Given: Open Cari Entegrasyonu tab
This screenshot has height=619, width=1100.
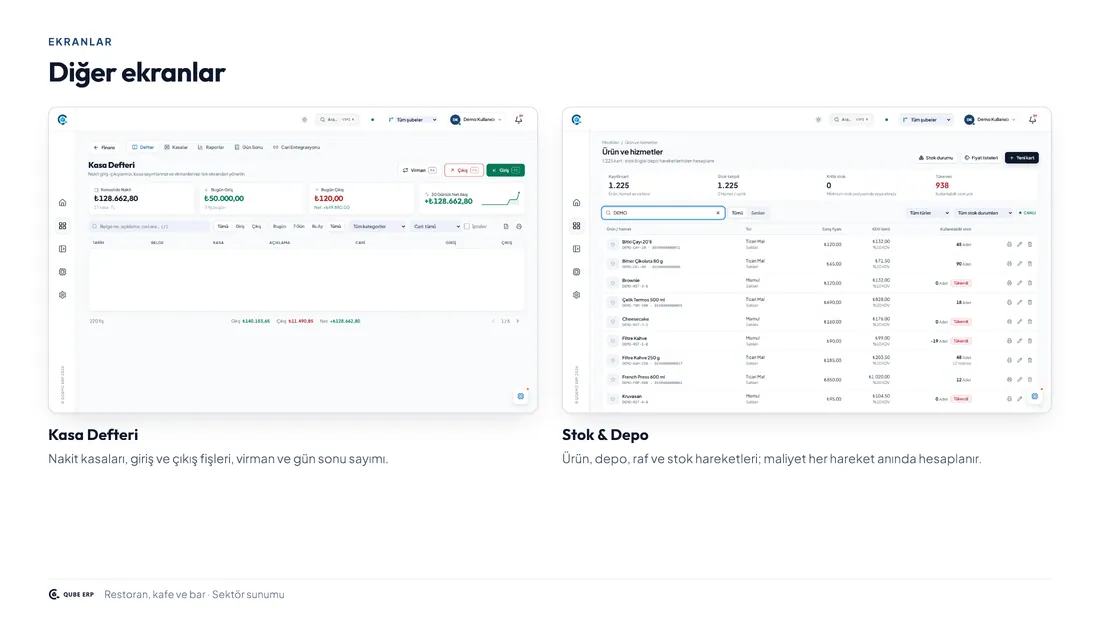Looking at the screenshot, I should click(297, 147).
